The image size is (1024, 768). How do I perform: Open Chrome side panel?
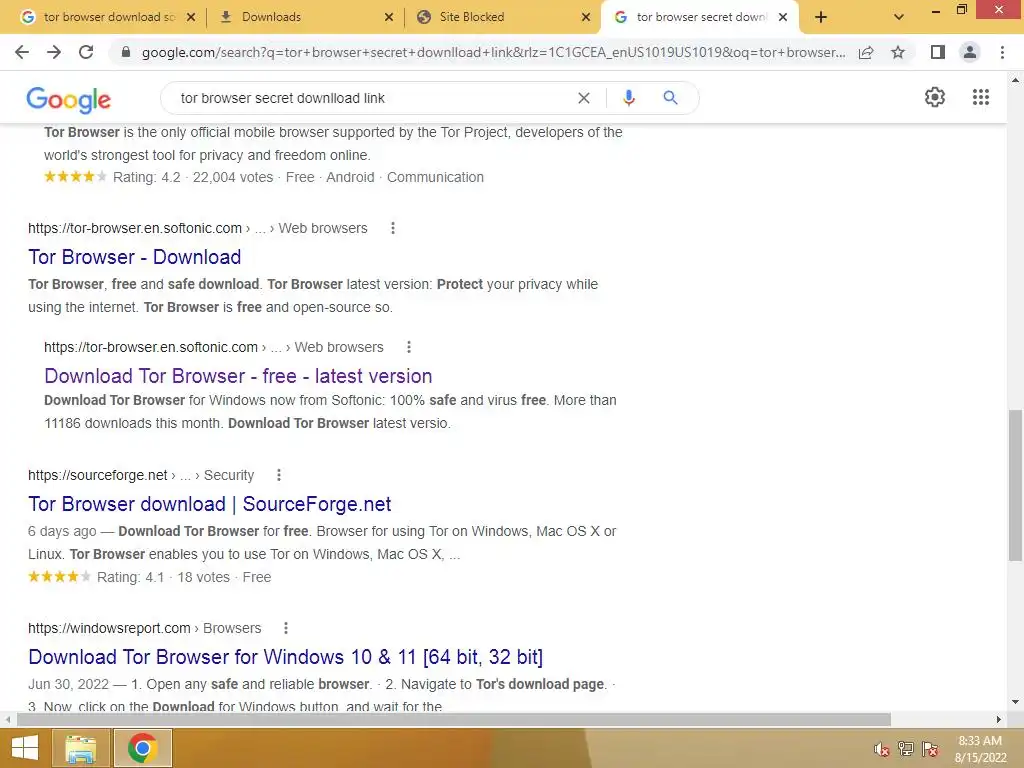938,52
